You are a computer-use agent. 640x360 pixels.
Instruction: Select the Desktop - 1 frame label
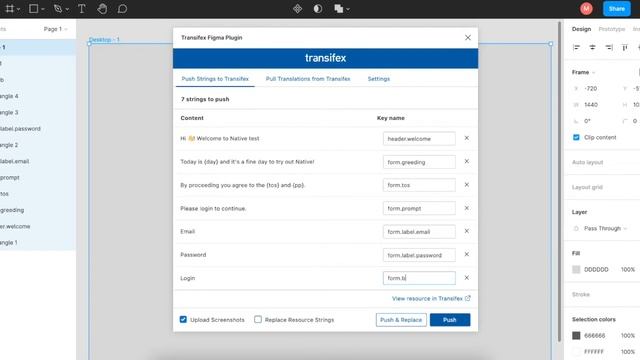tap(104, 40)
